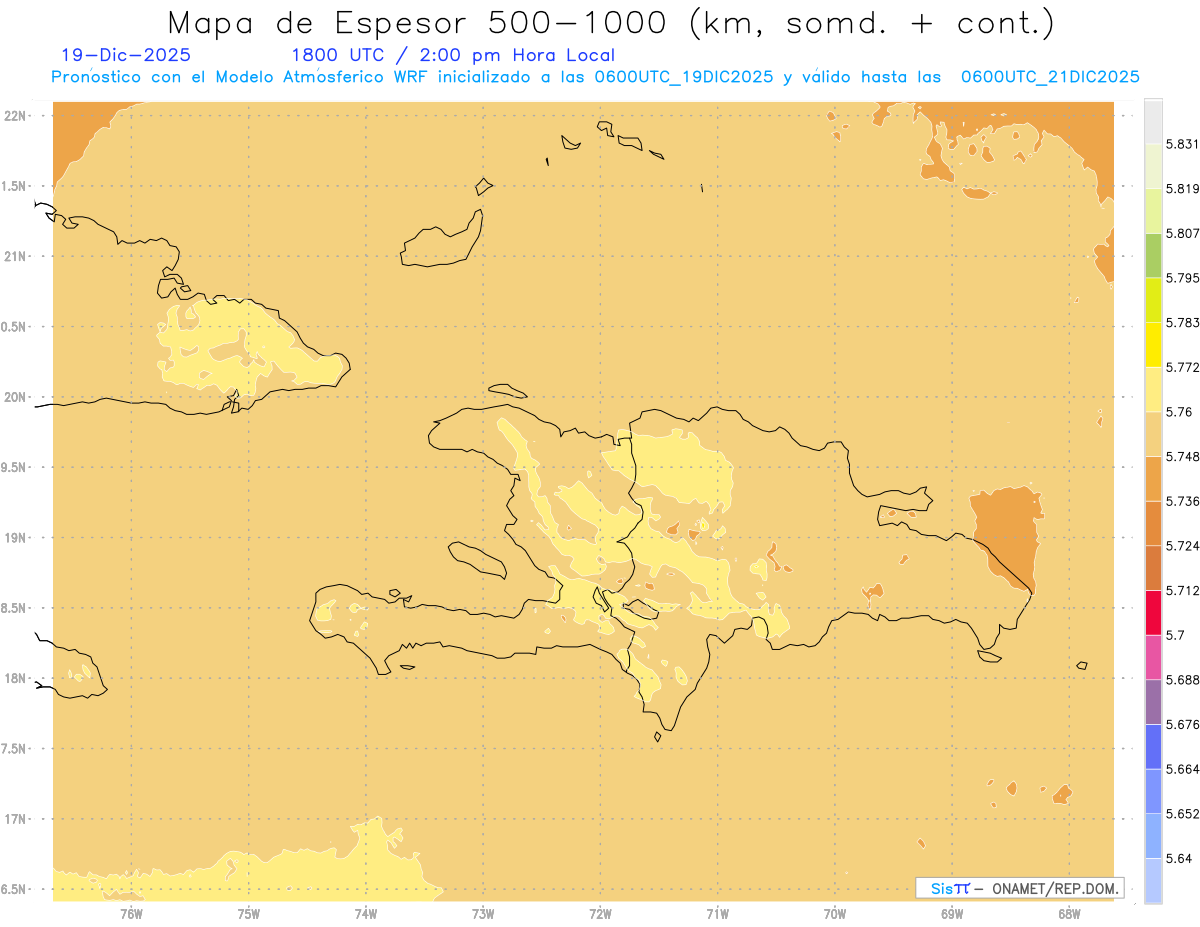Click the '5.688' legend value
Screen dimensions: 1200x927
[1182, 680]
